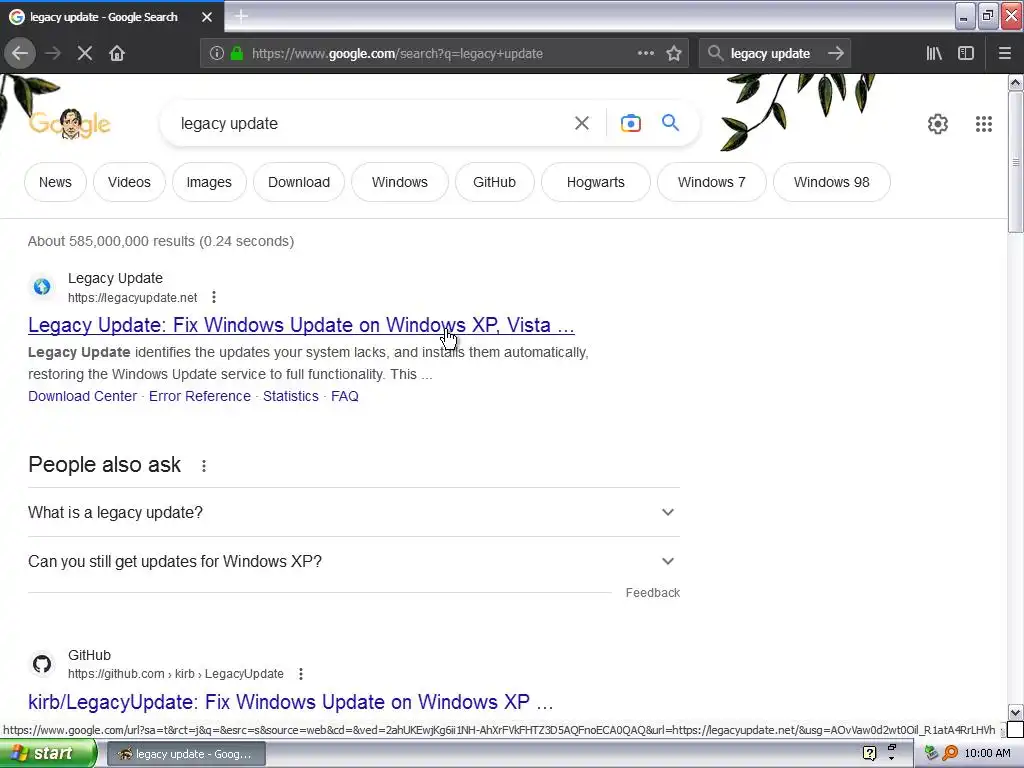The image size is (1024, 768).
Task: Click the https://legacyupdate.net result URL
Action: [x=133, y=298]
